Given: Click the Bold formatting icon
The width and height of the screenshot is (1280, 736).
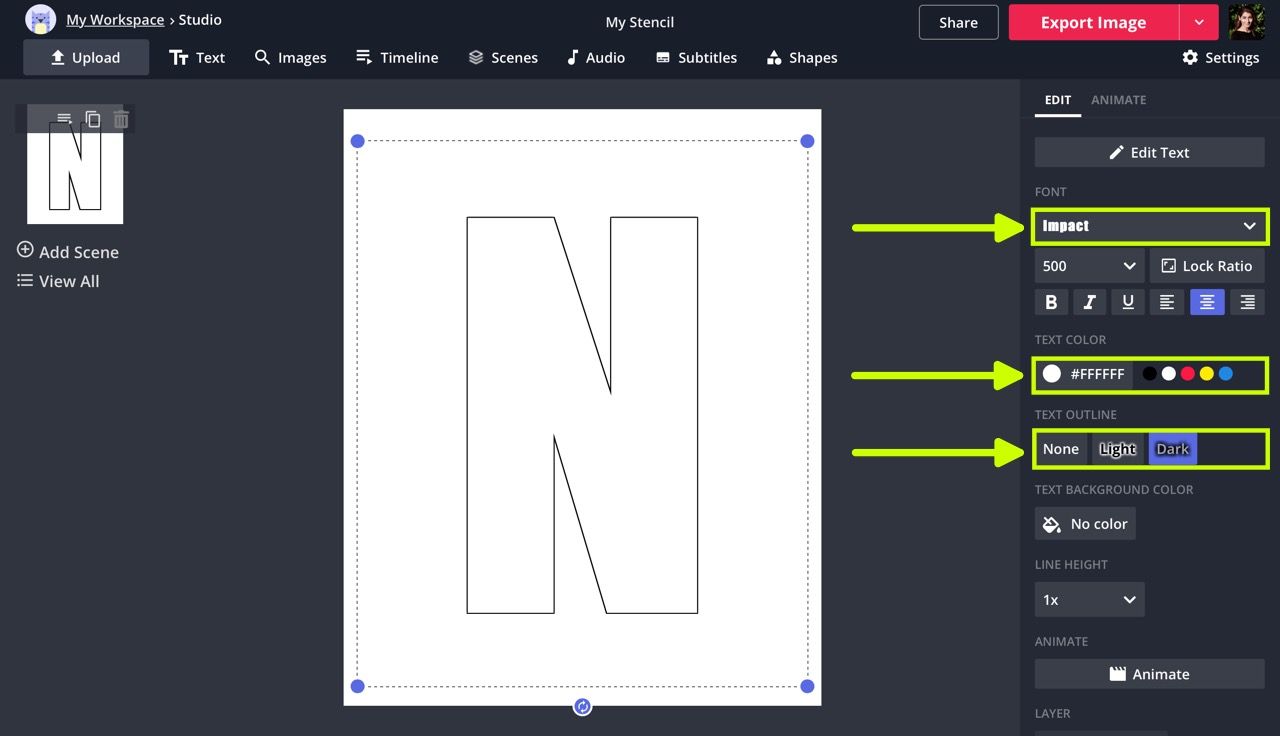Looking at the screenshot, I should point(1051,302).
